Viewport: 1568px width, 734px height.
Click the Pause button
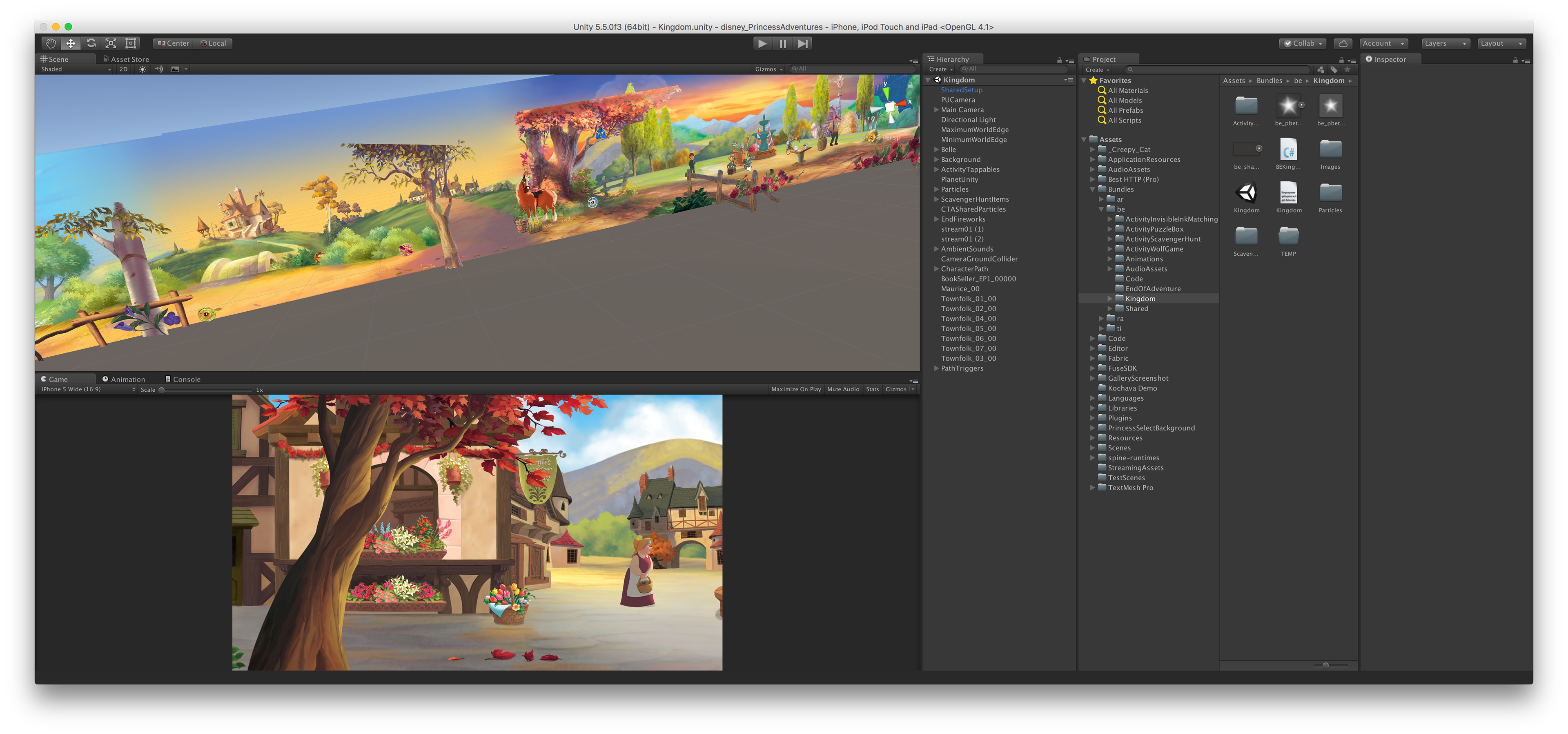(x=783, y=43)
